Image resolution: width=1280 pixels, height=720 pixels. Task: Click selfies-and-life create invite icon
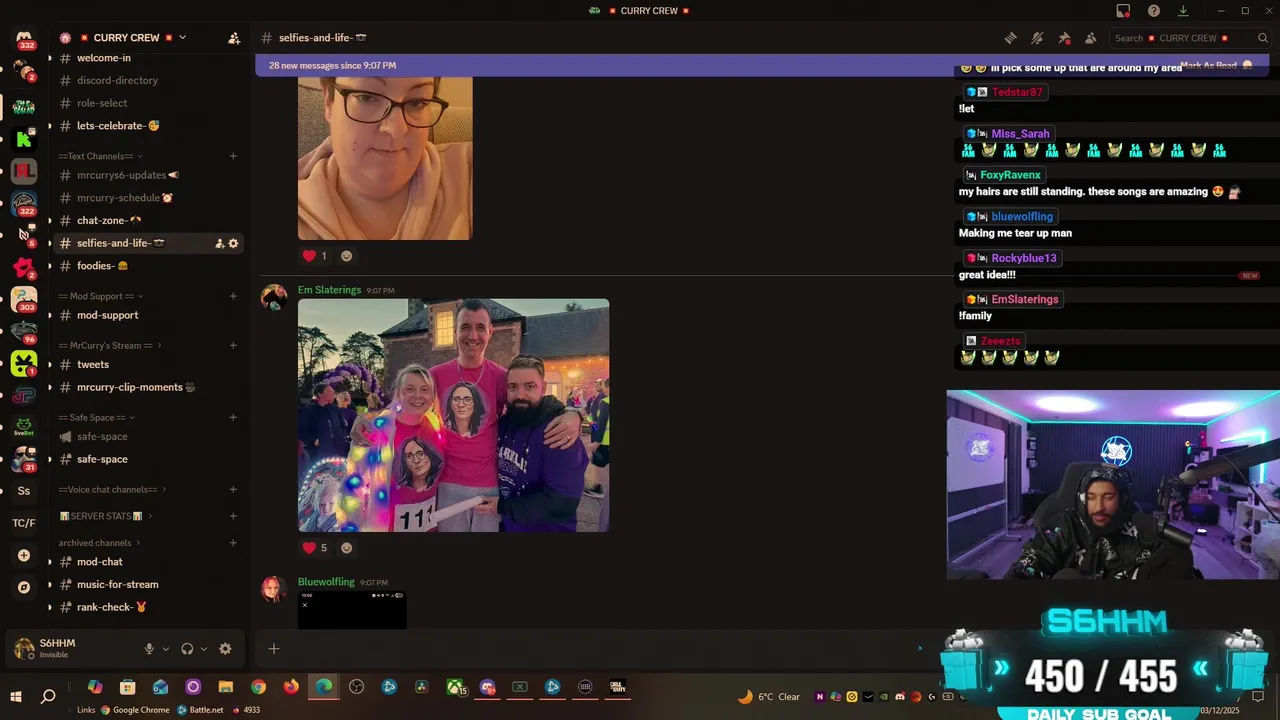coord(219,243)
